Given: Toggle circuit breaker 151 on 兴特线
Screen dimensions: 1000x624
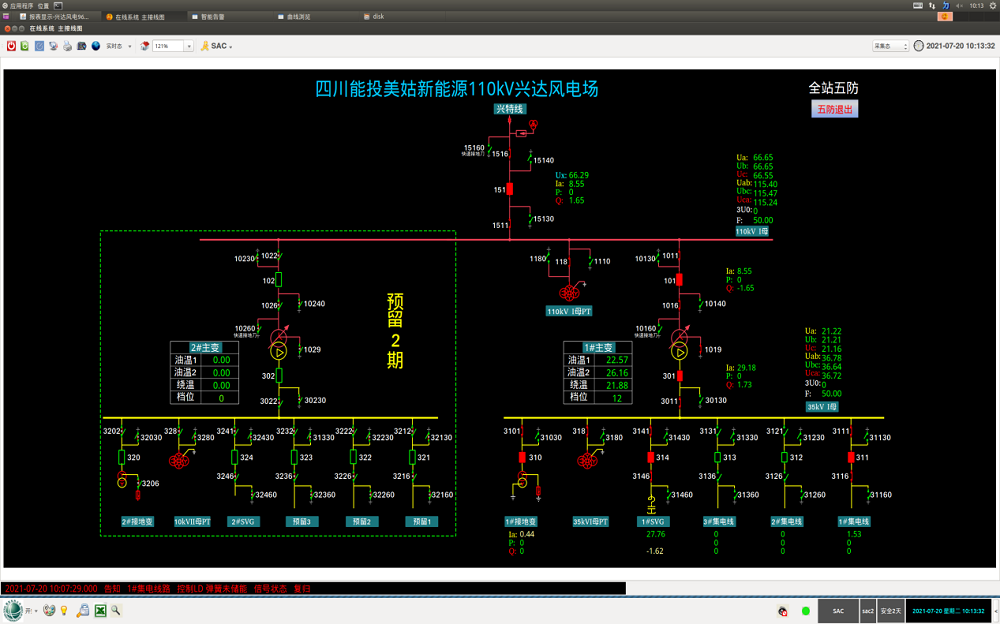Looking at the screenshot, I should click(510, 189).
